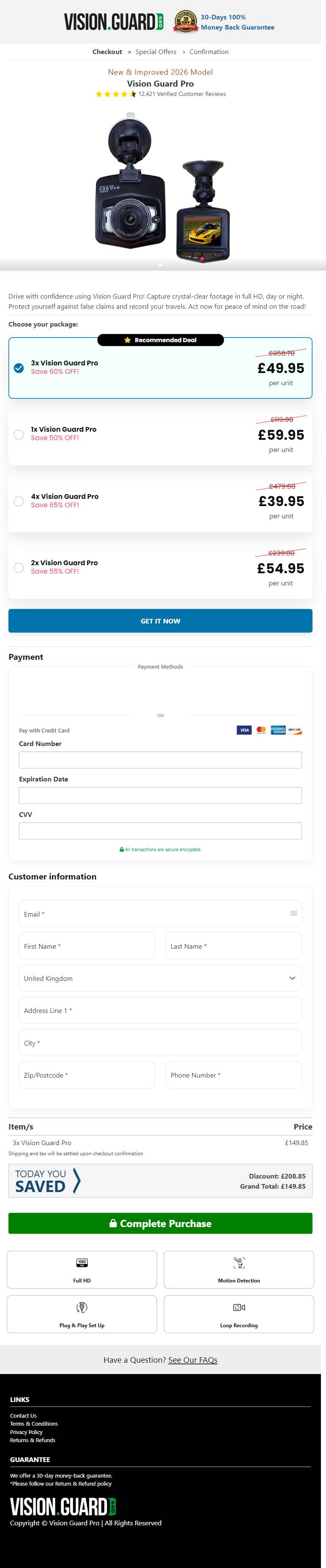Click the Motion Detection icon
Screen dimensions: 326x1568
coord(239,1263)
